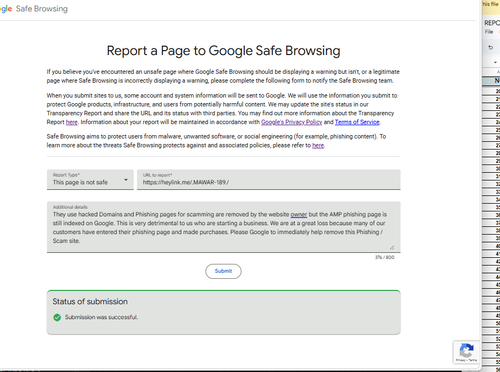Open the Terms of Service link
Screen dimensions: 500x372
point(357,122)
